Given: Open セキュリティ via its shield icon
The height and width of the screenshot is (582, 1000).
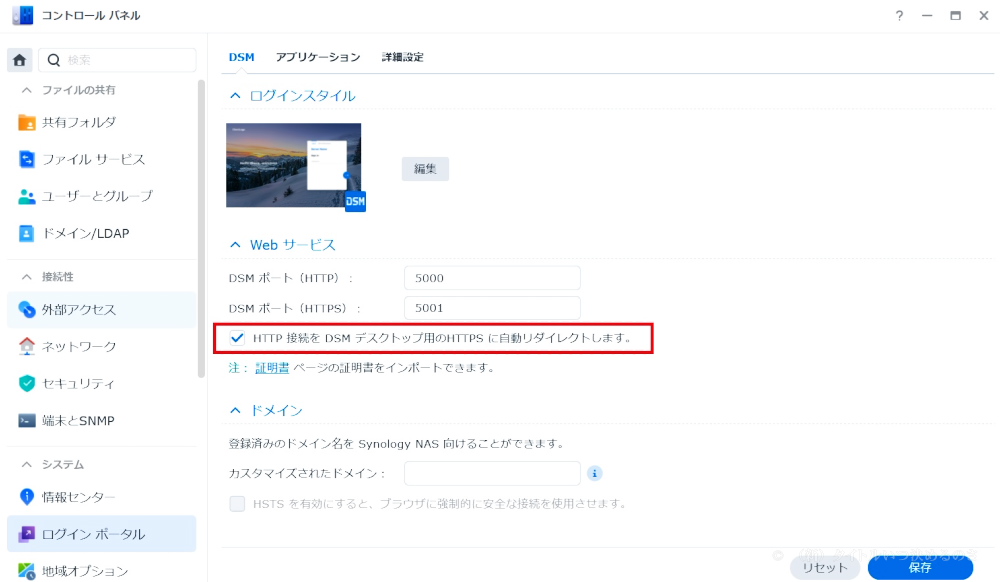Looking at the screenshot, I should (x=27, y=383).
